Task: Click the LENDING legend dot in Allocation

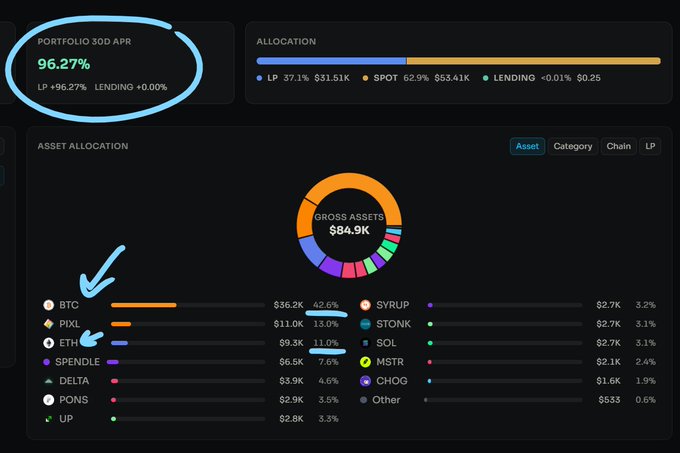Action: click(x=485, y=78)
